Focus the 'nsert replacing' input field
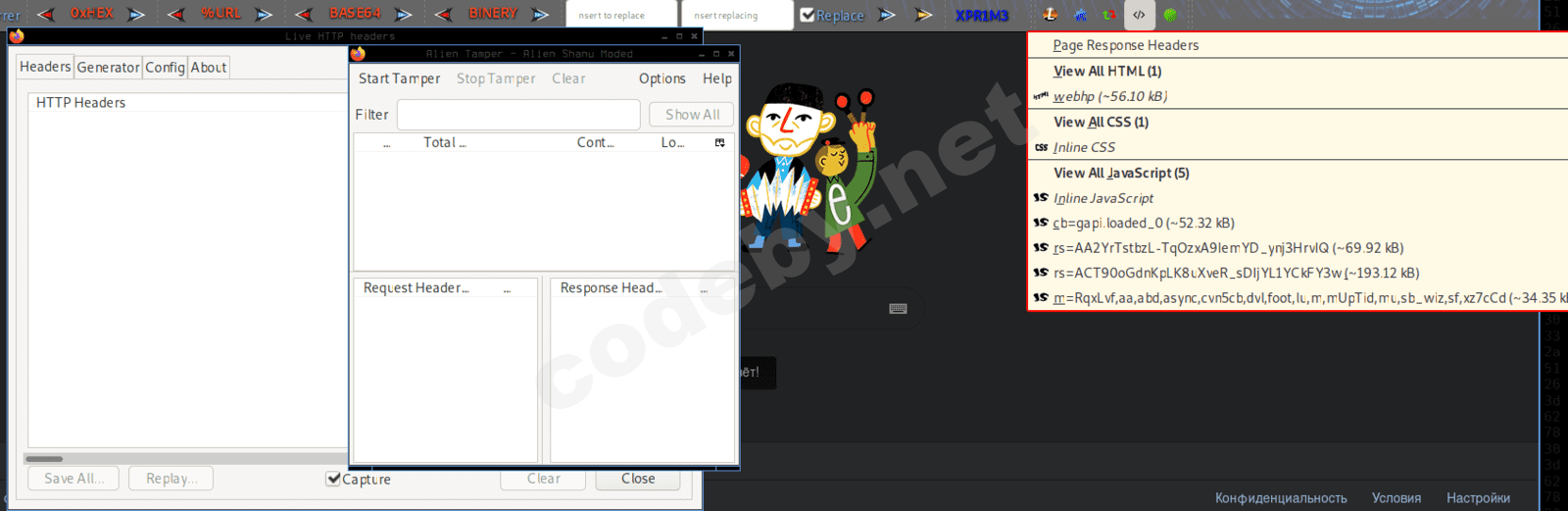 click(x=737, y=15)
